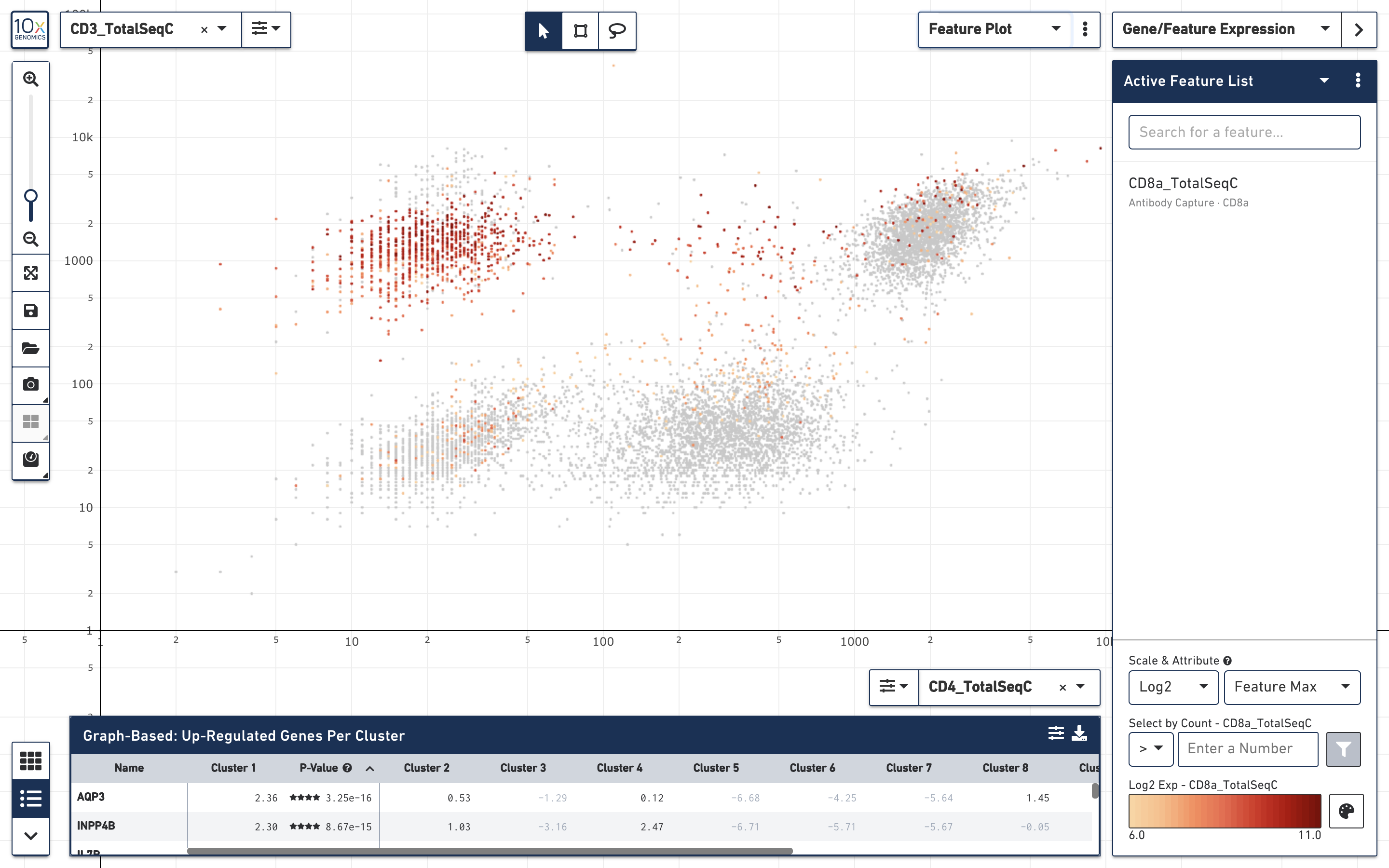Image resolution: width=1389 pixels, height=868 pixels.
Task: Open the Log2 scale dropdown
Action: (1173, 687)
